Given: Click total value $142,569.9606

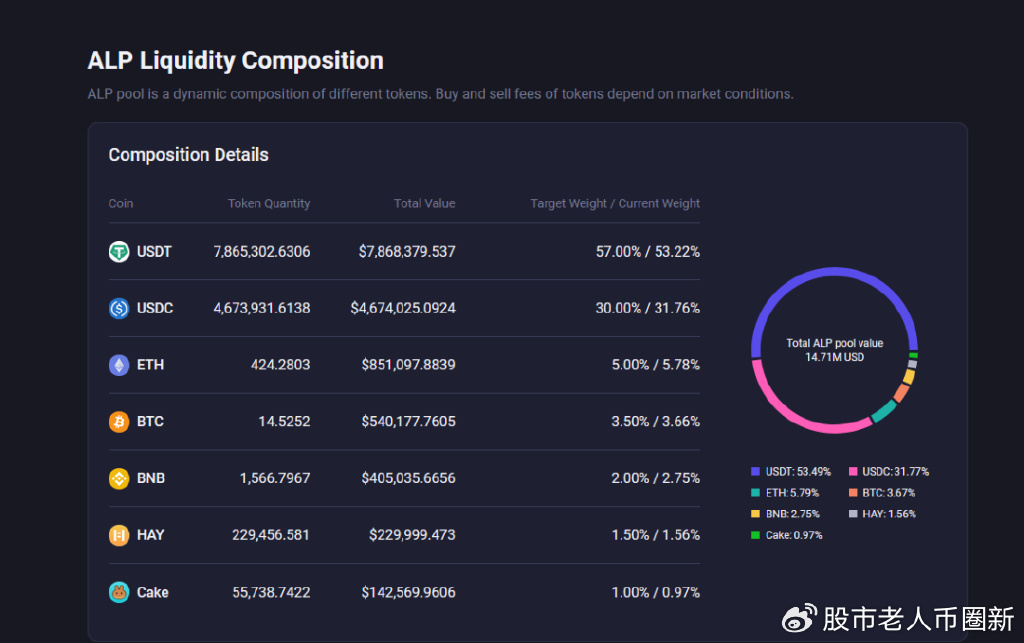Looking at the screenshot, I should pos(409,593).
